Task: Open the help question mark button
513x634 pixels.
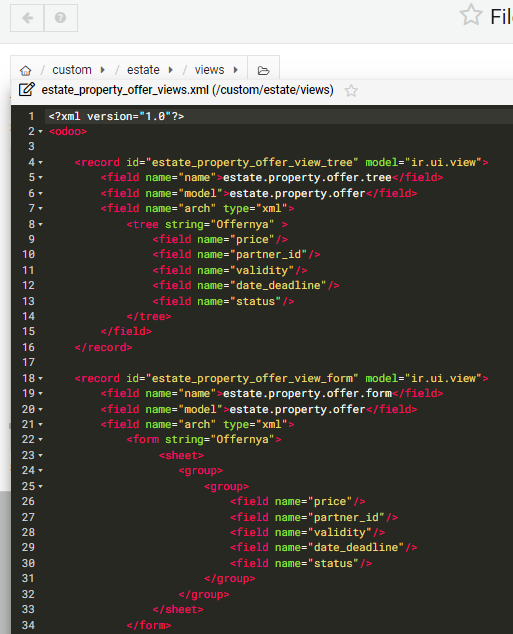Action: [x=61, y=18]
